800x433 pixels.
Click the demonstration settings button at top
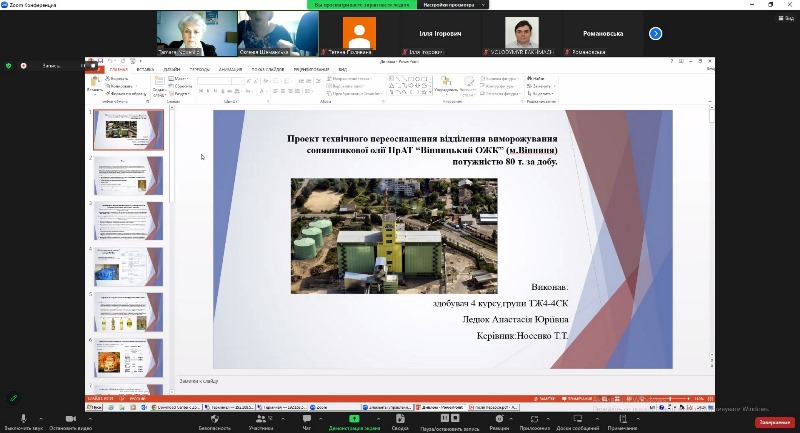tap(451, 5)
